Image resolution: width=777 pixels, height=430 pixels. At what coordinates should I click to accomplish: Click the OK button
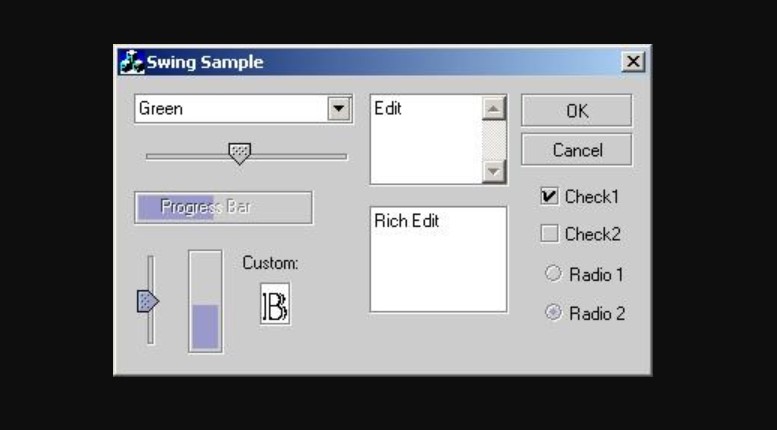pos(577,110)
